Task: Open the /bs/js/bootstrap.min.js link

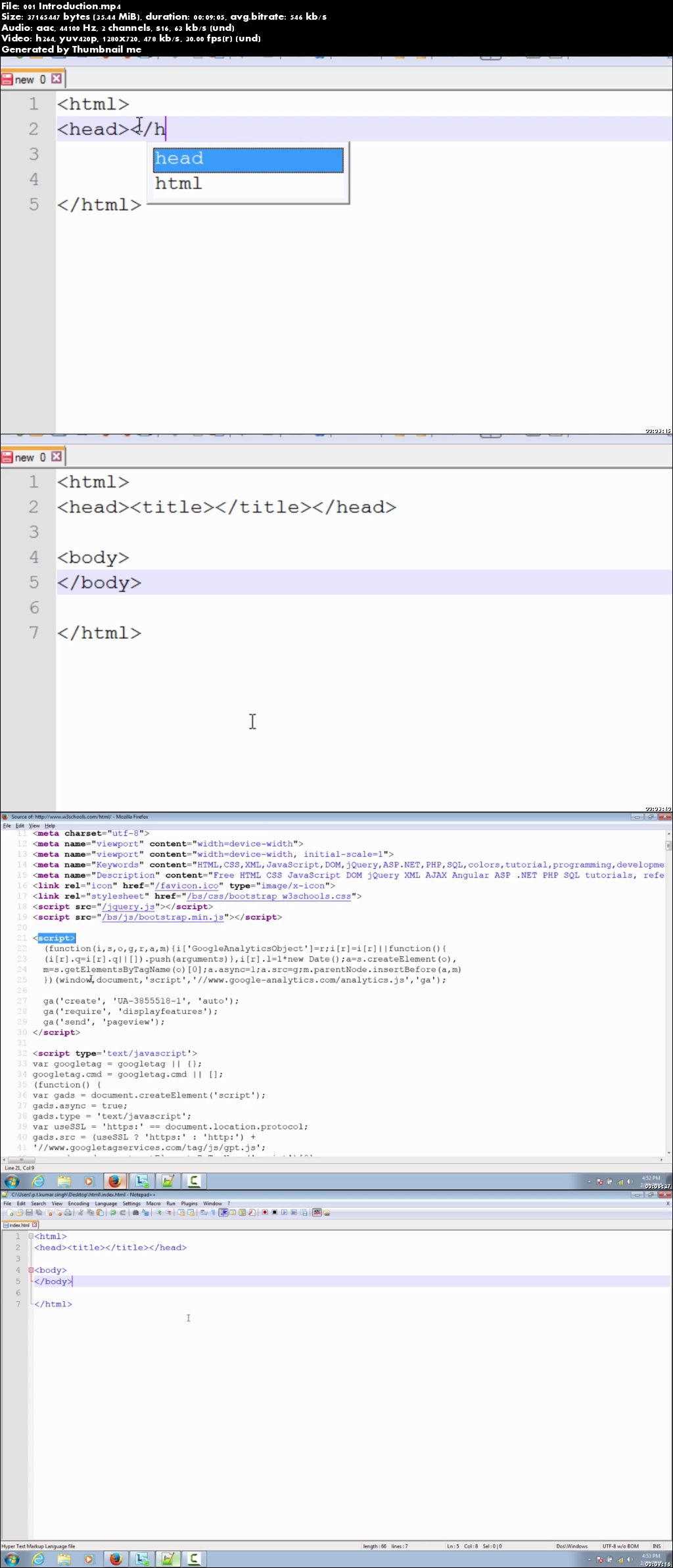Action: (162, 917)
